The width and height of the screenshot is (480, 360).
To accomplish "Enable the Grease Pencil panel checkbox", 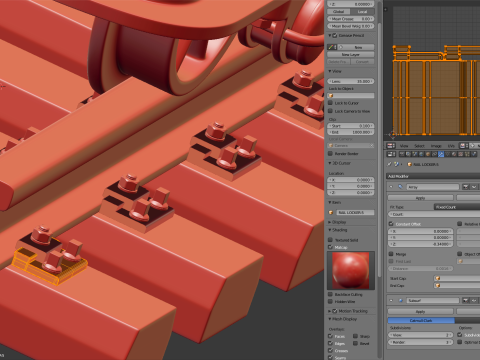I will [x=335, y=35].
